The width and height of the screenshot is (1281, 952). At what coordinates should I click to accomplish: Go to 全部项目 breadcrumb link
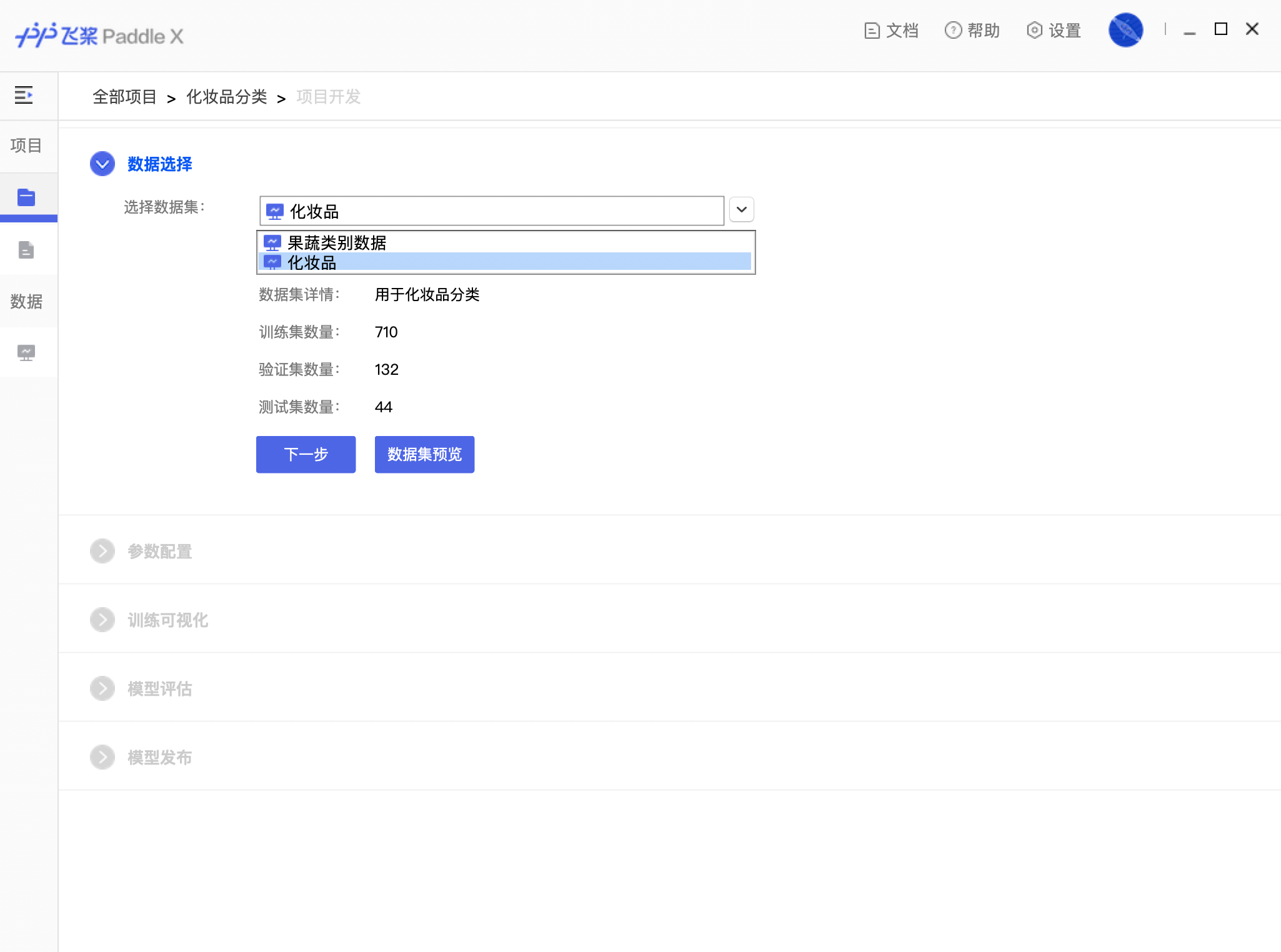[x=124, y=97]
